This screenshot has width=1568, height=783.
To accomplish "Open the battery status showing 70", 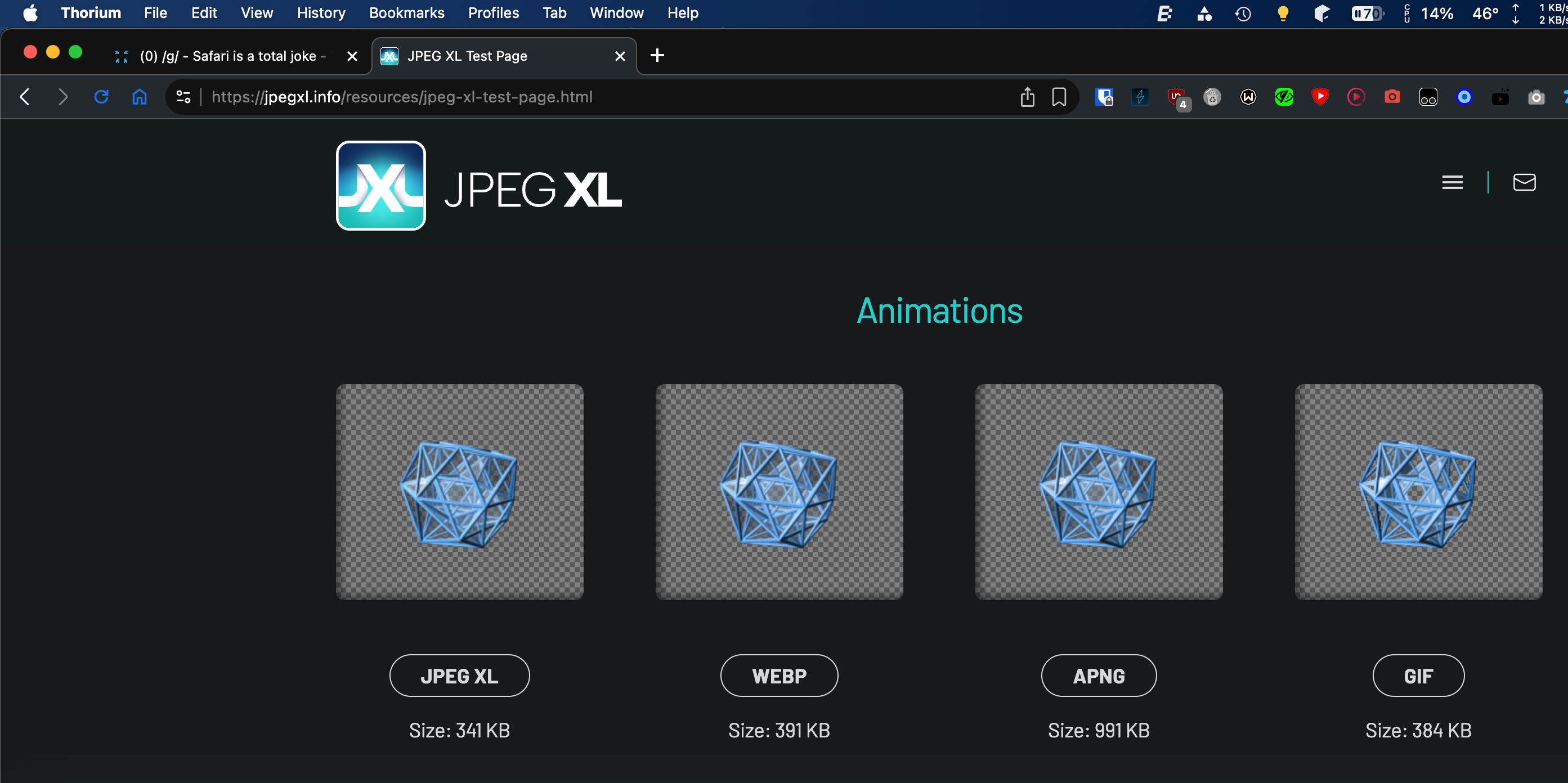I will [1367, 13].
